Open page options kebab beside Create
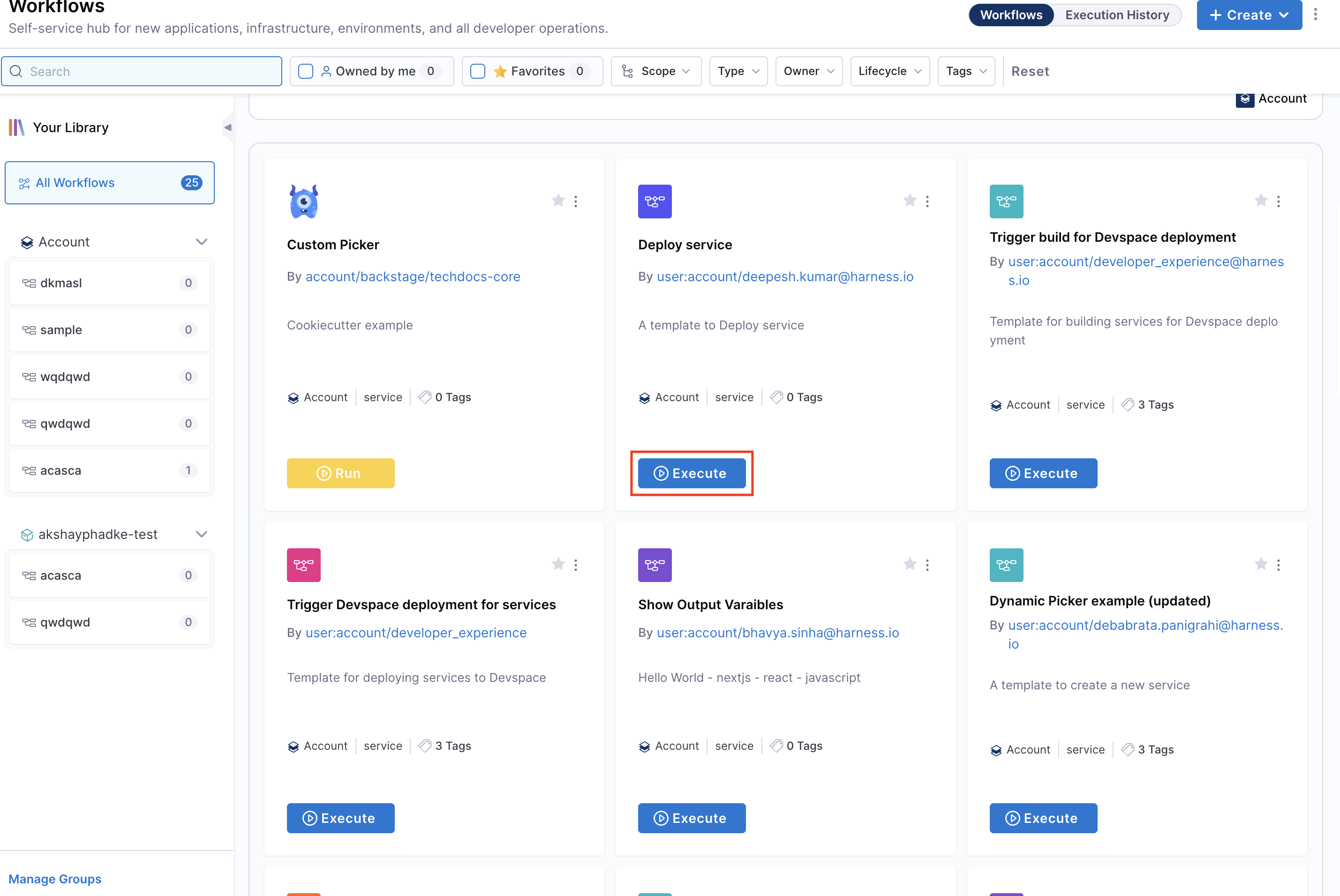This screenshot has width=1340, height=896. [x=1316, y=15]
